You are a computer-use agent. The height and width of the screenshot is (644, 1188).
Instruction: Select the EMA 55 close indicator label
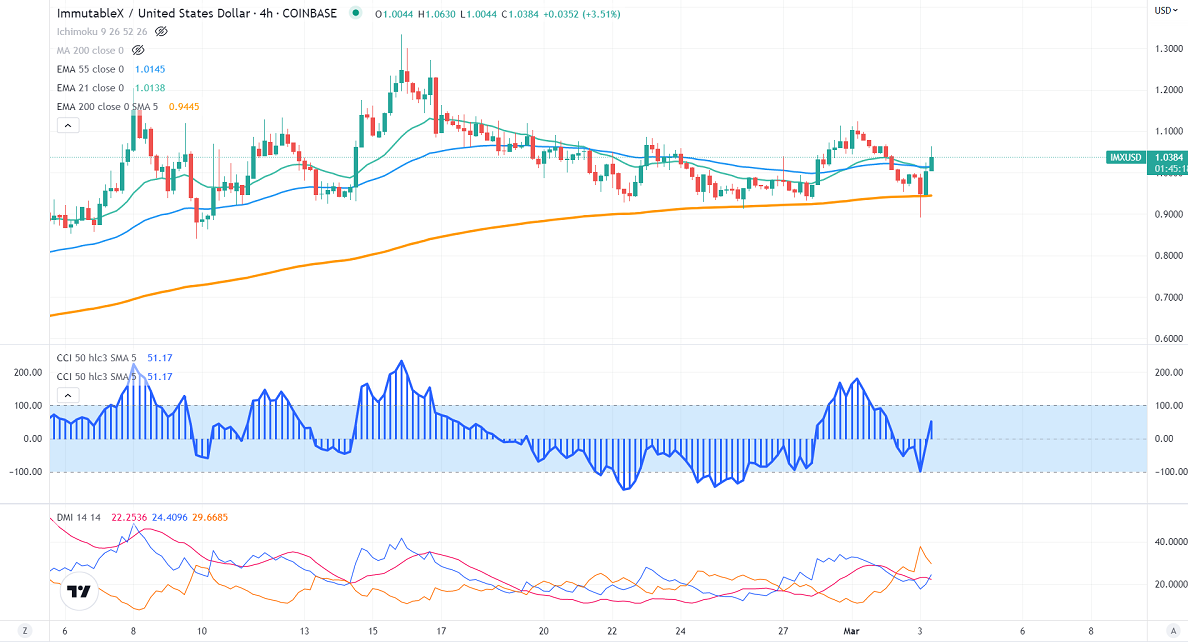[x=90, y=69]
